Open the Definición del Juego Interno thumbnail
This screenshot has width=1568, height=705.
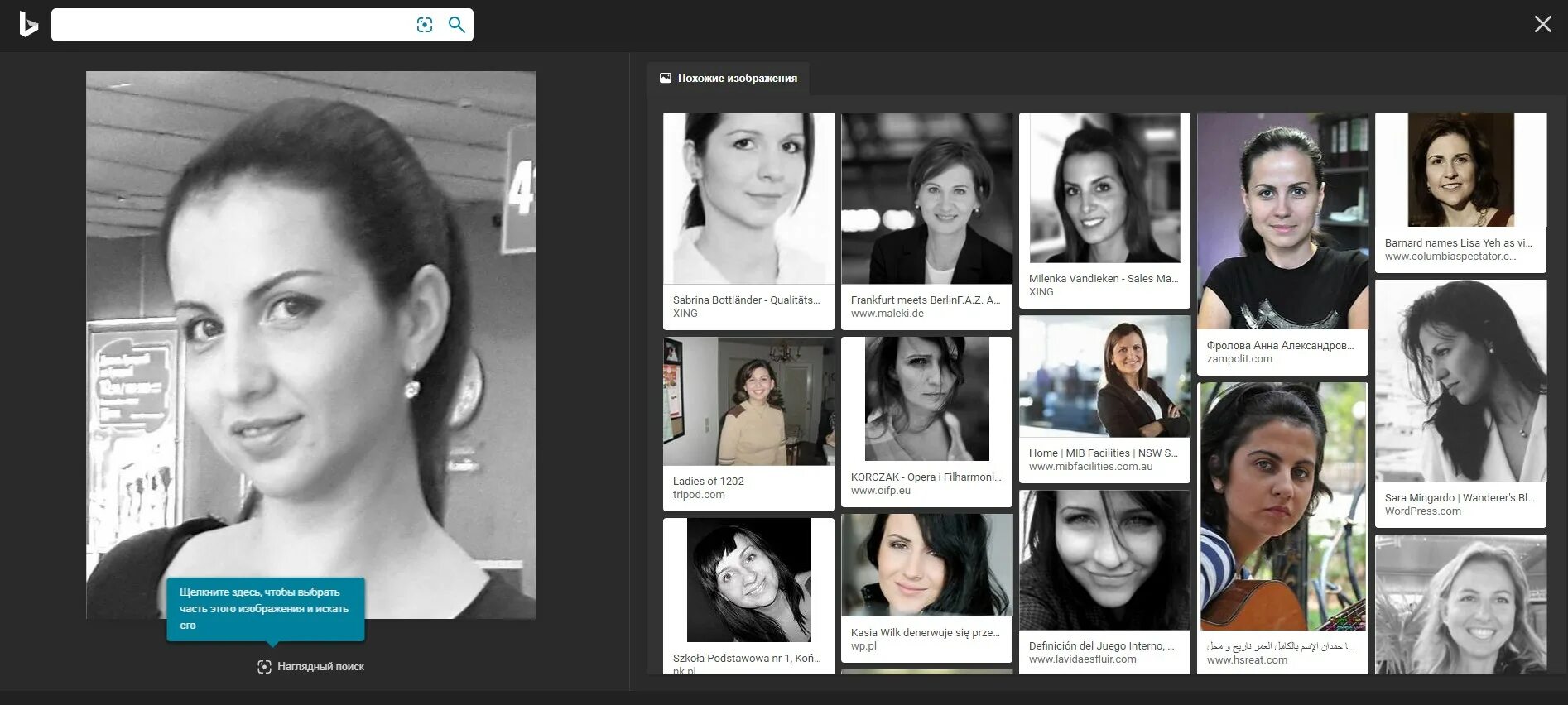(1104, 560)
